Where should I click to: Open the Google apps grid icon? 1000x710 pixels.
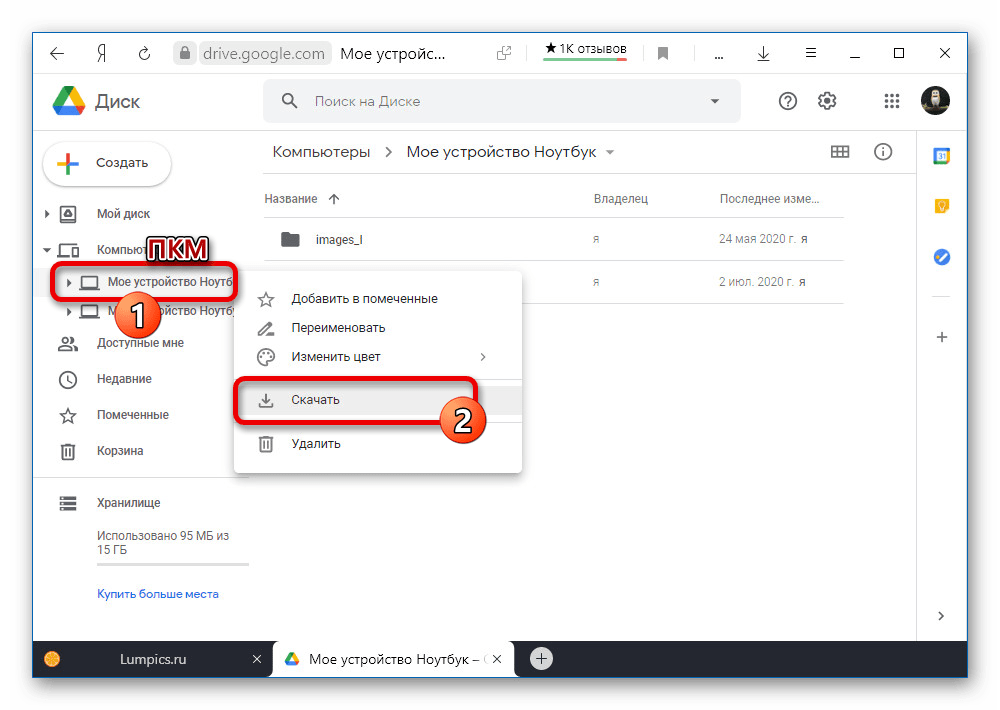892,101
